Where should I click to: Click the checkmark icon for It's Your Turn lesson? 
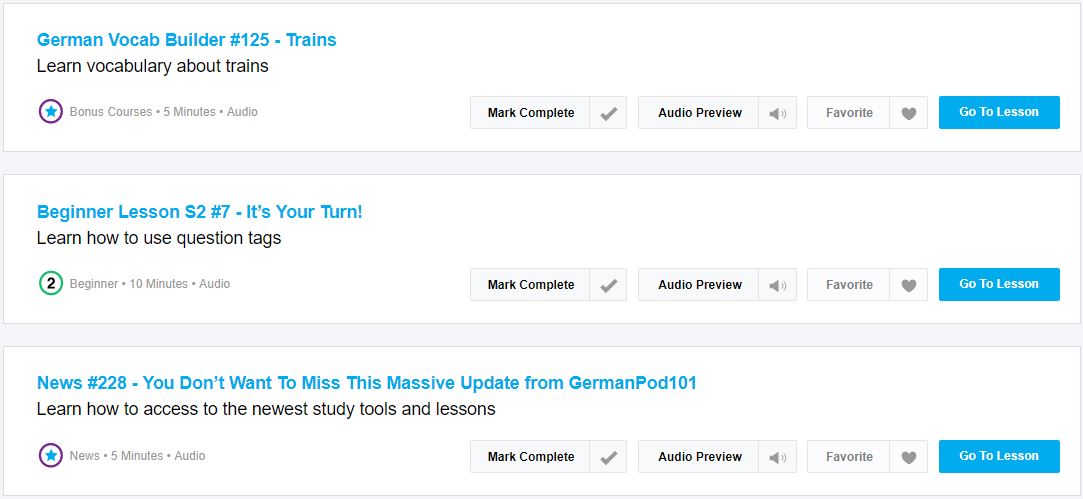coord(608,285)
